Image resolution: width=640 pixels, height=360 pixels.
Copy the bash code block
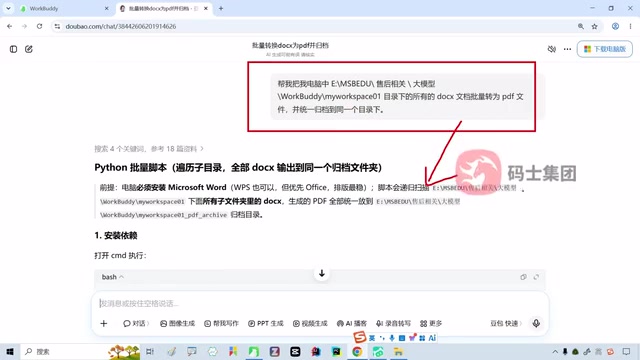[523, 277]
